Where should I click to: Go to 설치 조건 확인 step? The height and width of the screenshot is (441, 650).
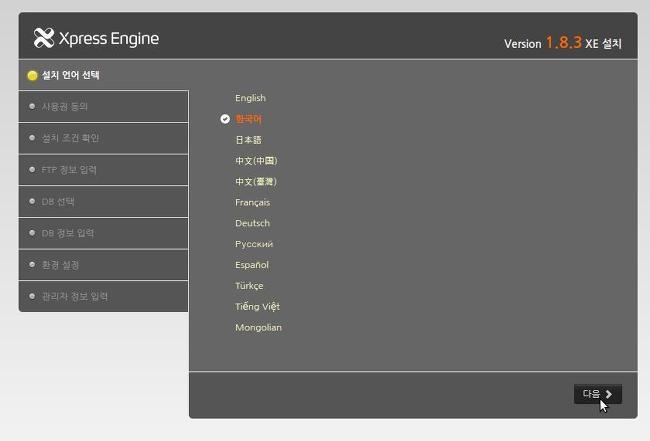104,138
